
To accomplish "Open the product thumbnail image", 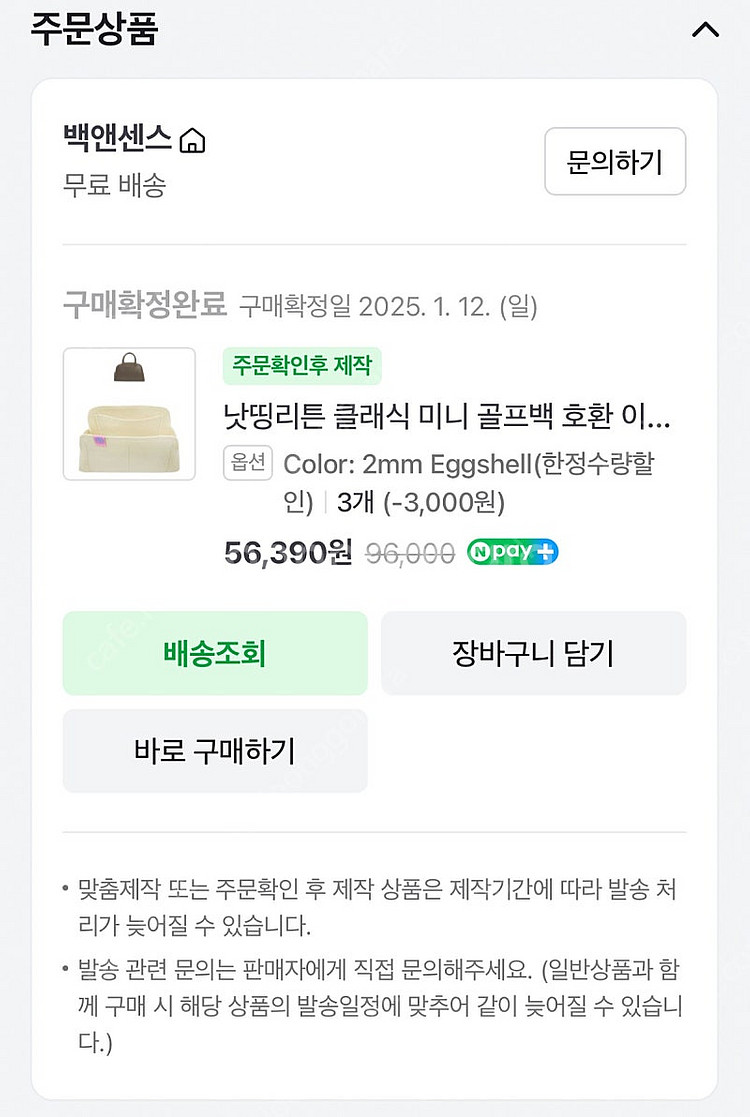I will point(129,414).
